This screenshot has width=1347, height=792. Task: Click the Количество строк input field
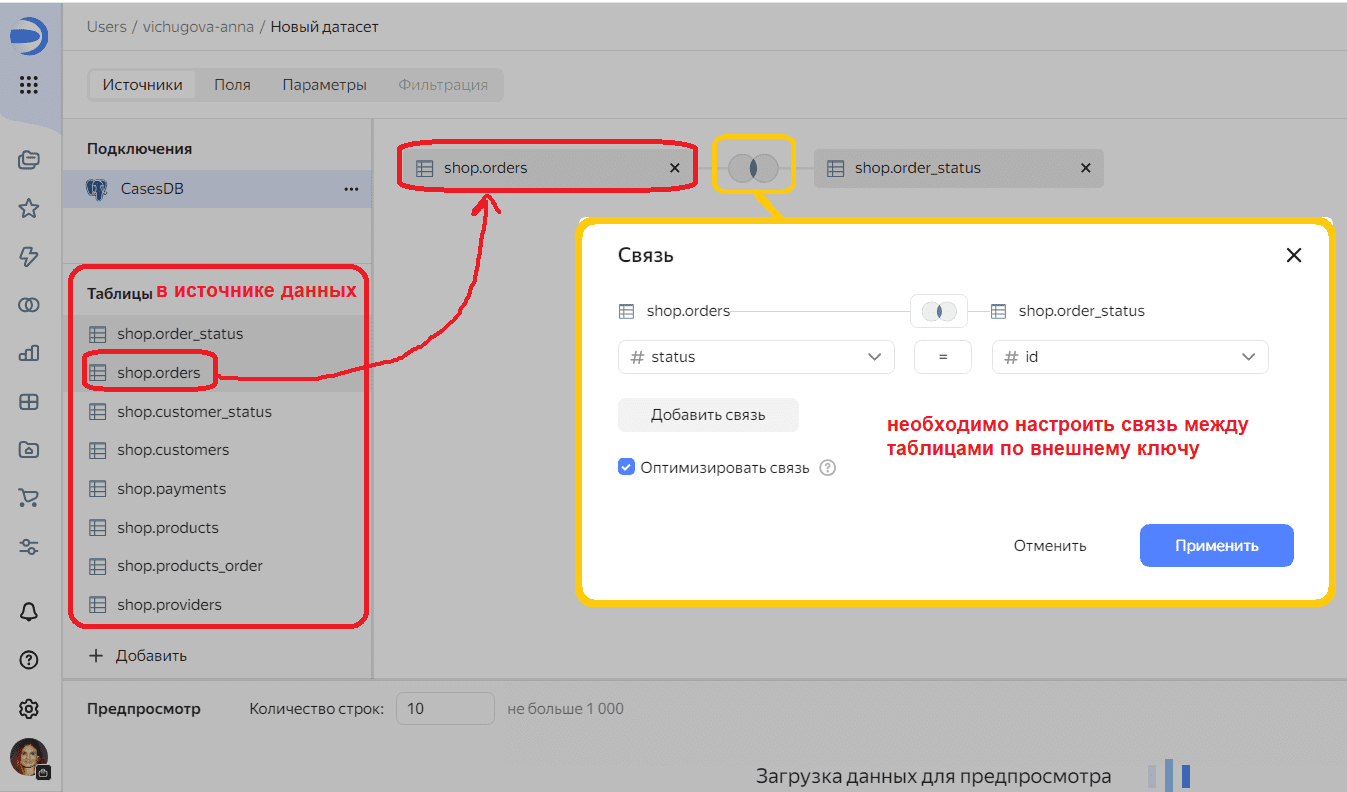pyautogui.click(x=445, y=709)
